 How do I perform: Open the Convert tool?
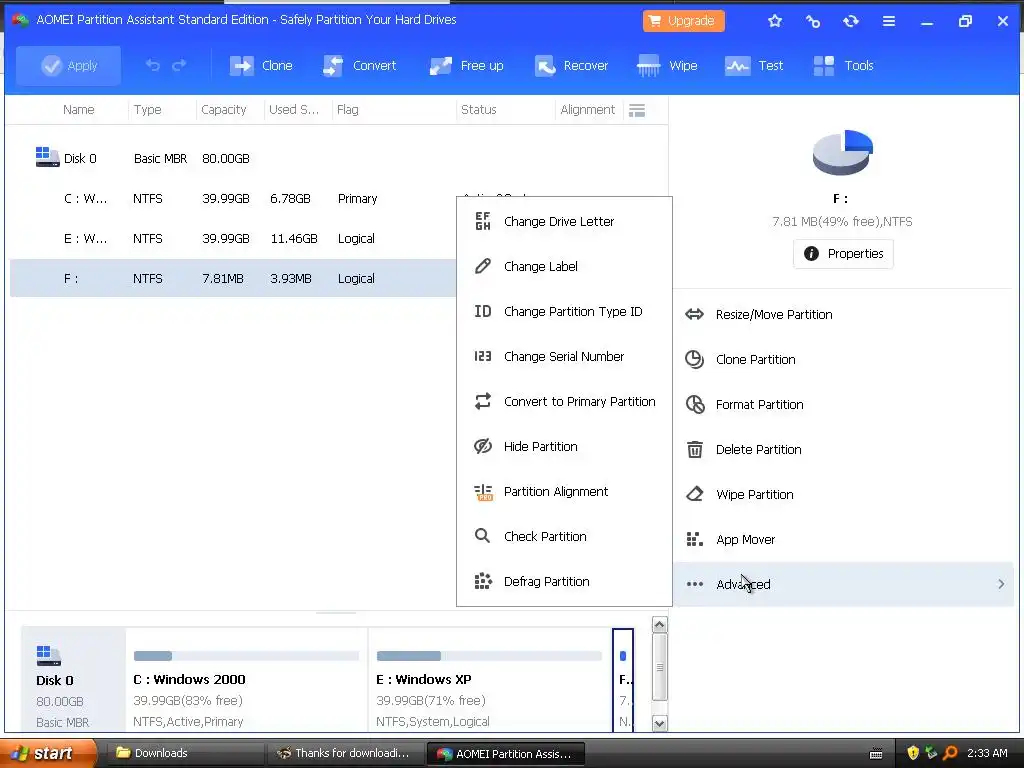coord(359,66)
